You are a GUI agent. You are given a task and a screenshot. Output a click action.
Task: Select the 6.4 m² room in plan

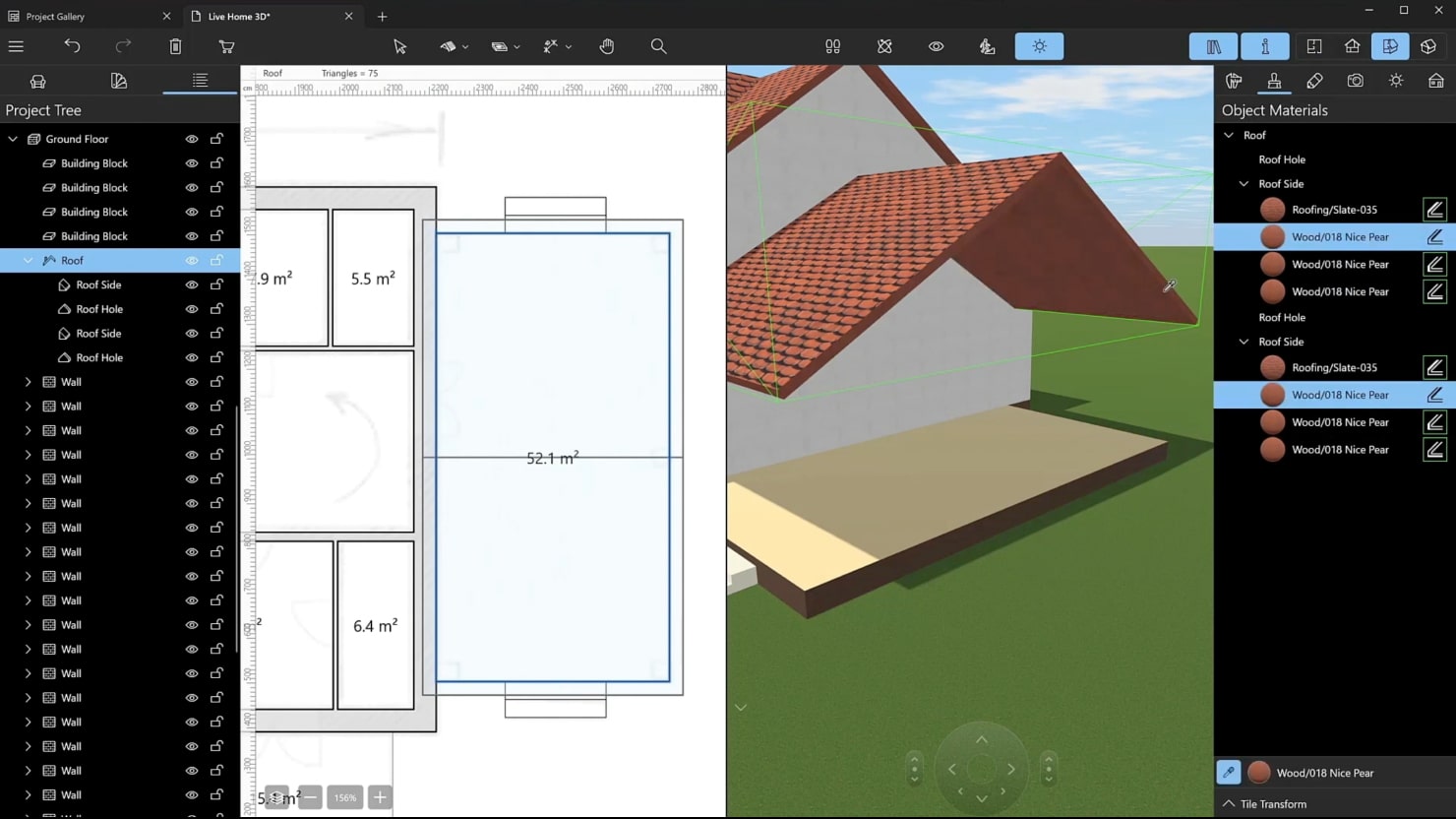375,626
